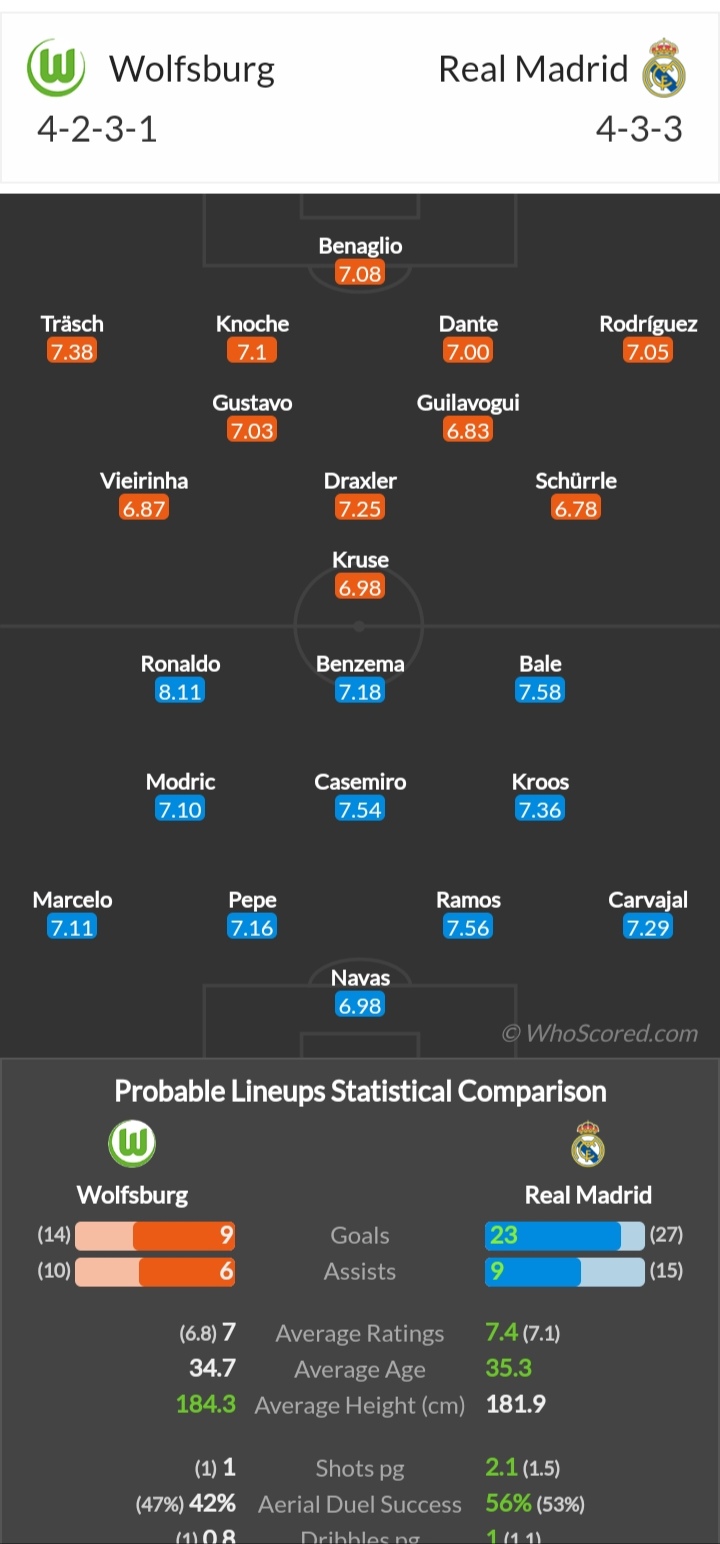This screenshot has width=720, height=1544.
Task: Select Benaglio's 7.08 rating badge
Action: [360, 273]
